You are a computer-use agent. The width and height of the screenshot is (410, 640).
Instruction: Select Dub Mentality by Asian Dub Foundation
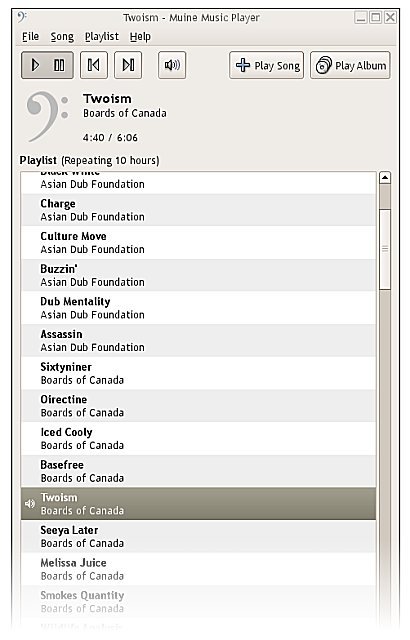[199, 308]
